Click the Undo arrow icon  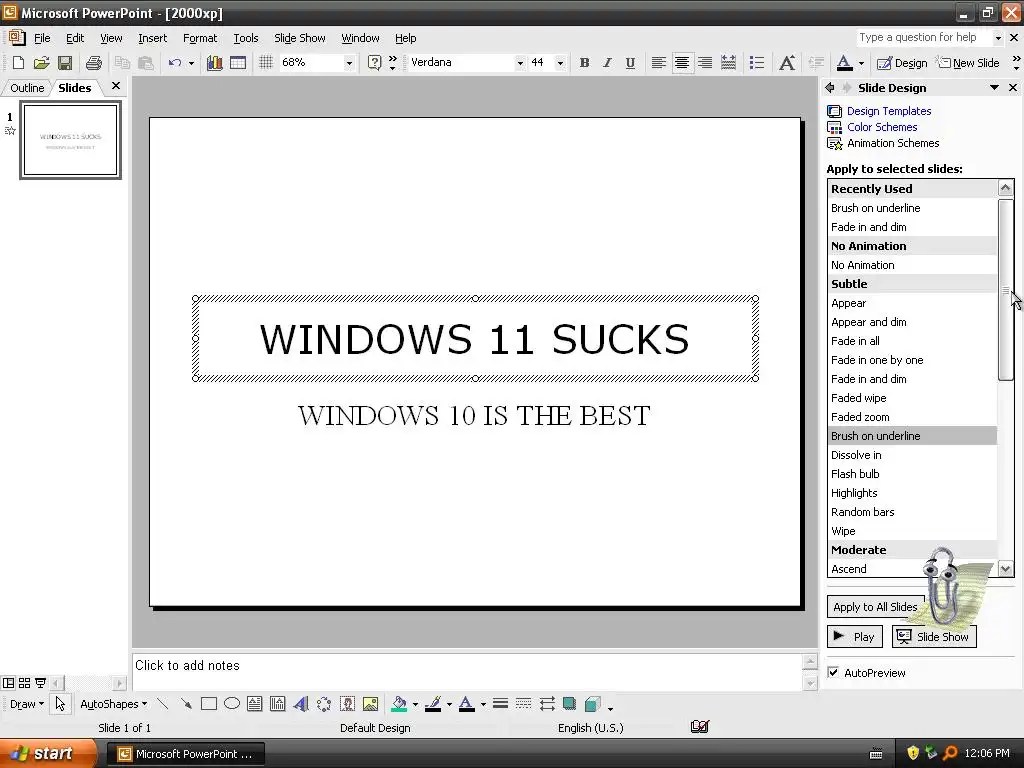174,63
